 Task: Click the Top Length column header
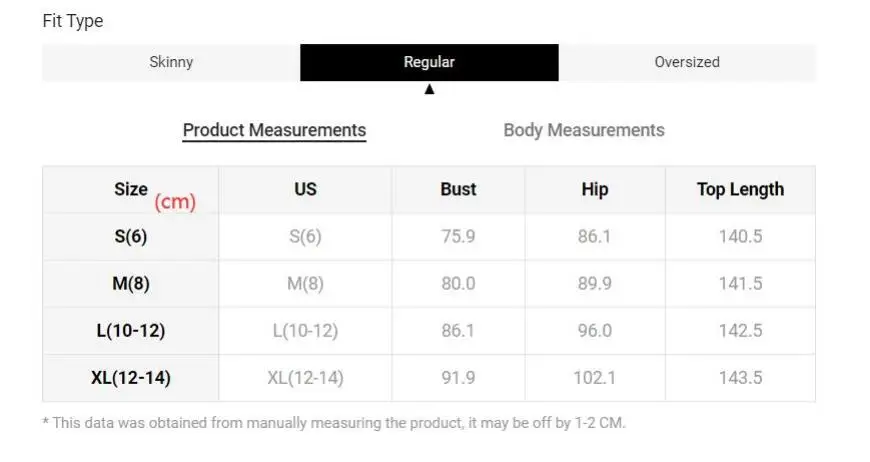(x=740, y=189)
